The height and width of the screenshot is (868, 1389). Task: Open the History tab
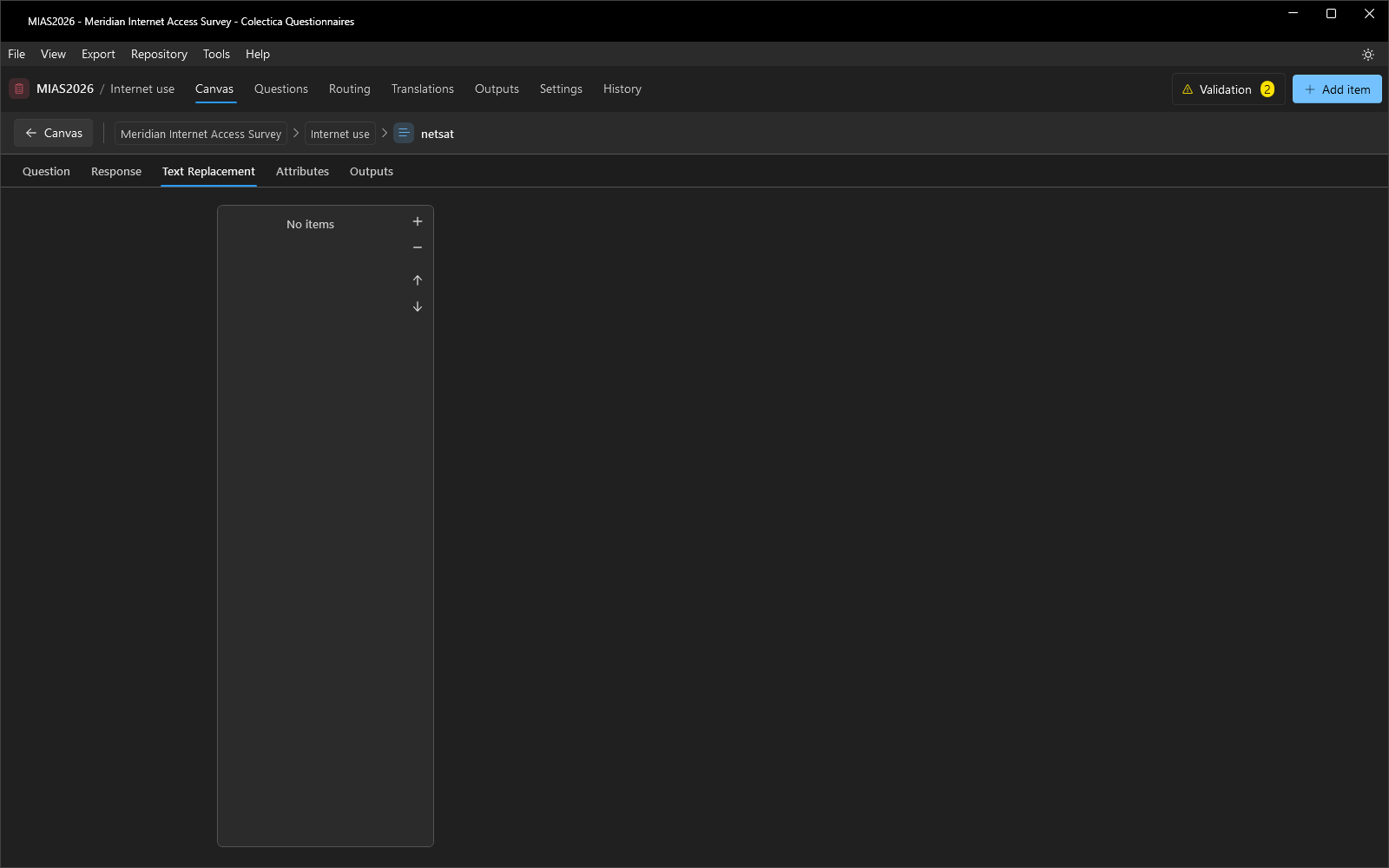(x=622, y=89)
